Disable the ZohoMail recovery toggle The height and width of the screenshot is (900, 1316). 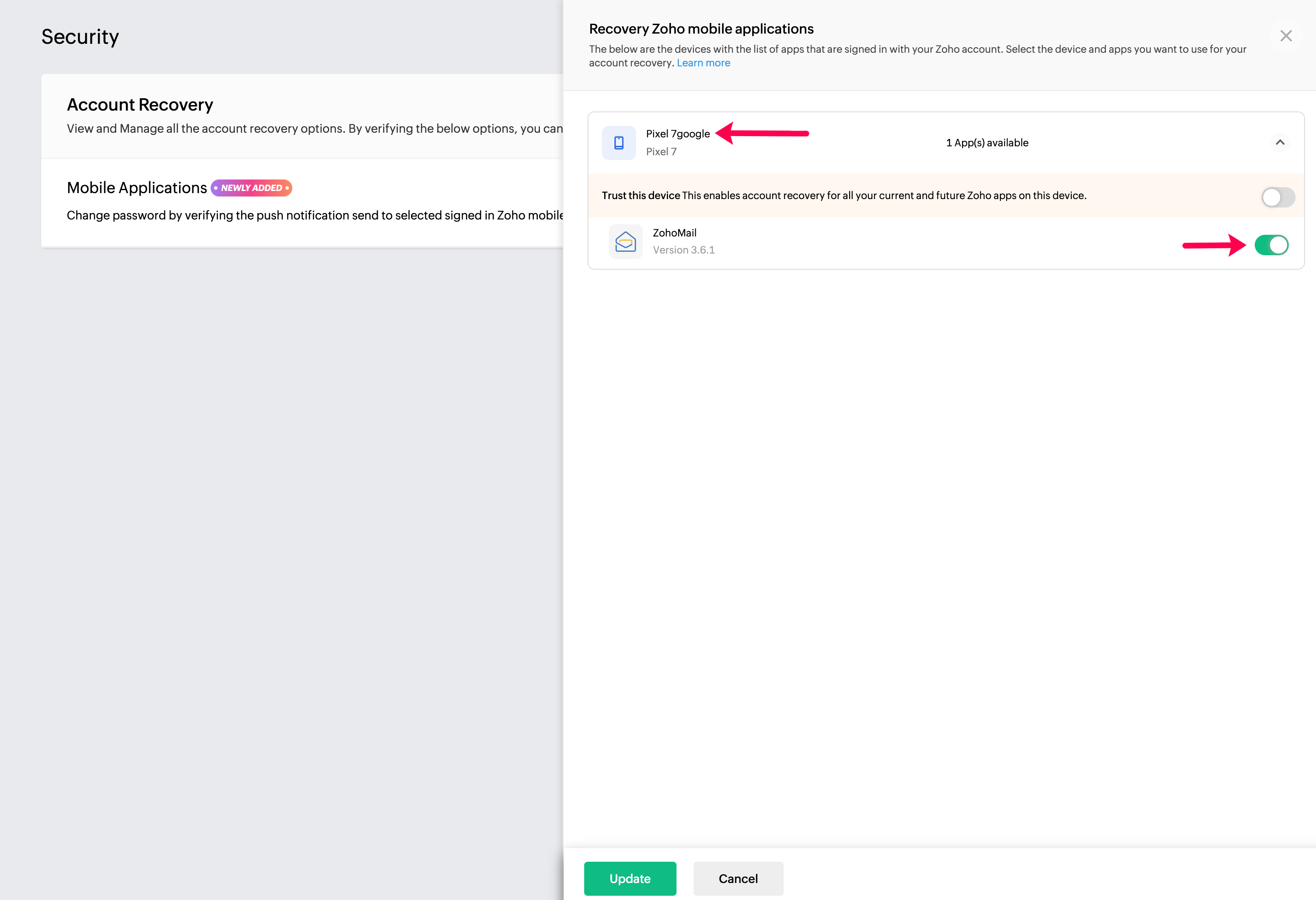point(1271,245)
